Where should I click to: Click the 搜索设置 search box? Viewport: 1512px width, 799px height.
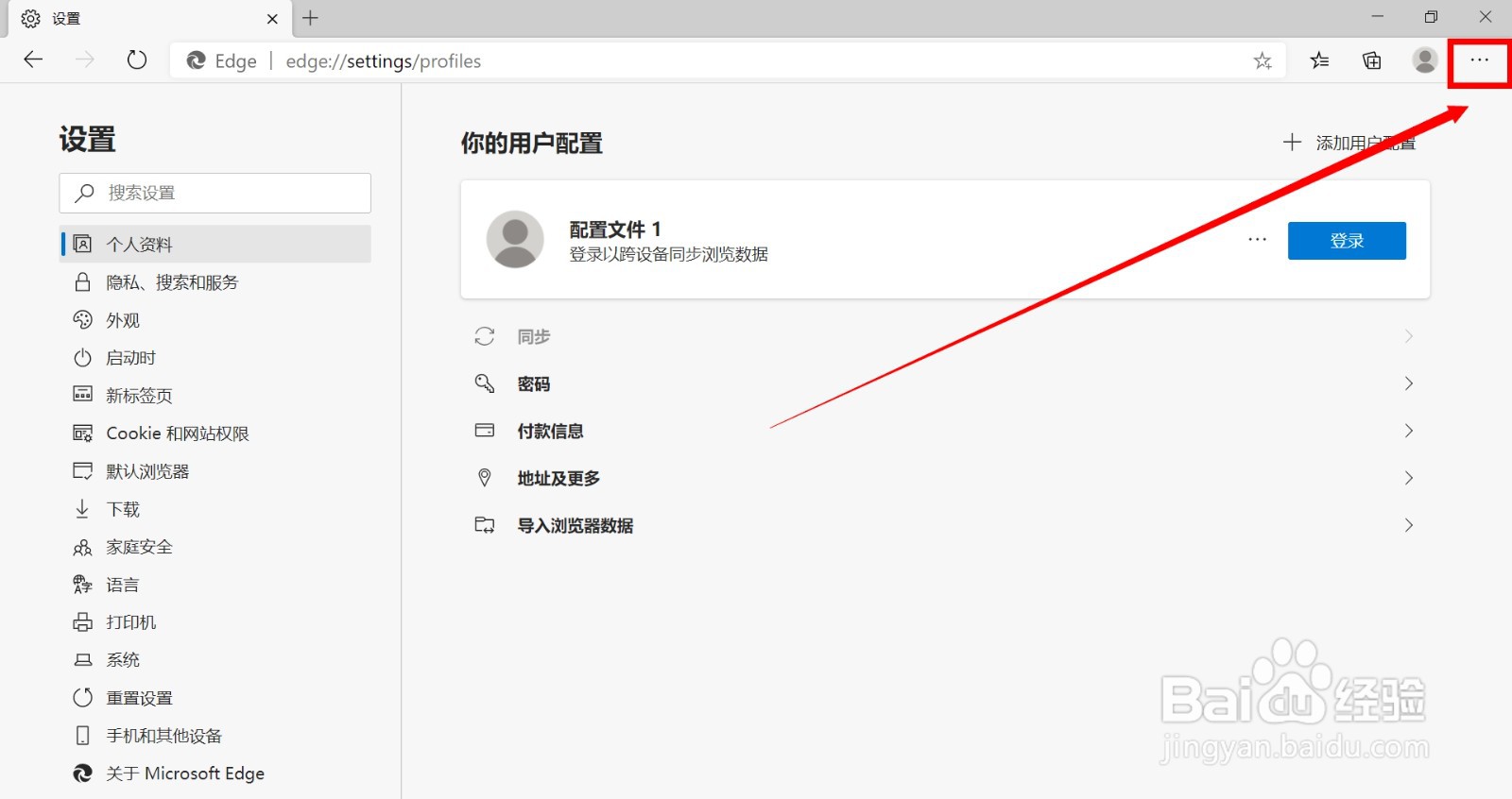click(x=215, y=193)
